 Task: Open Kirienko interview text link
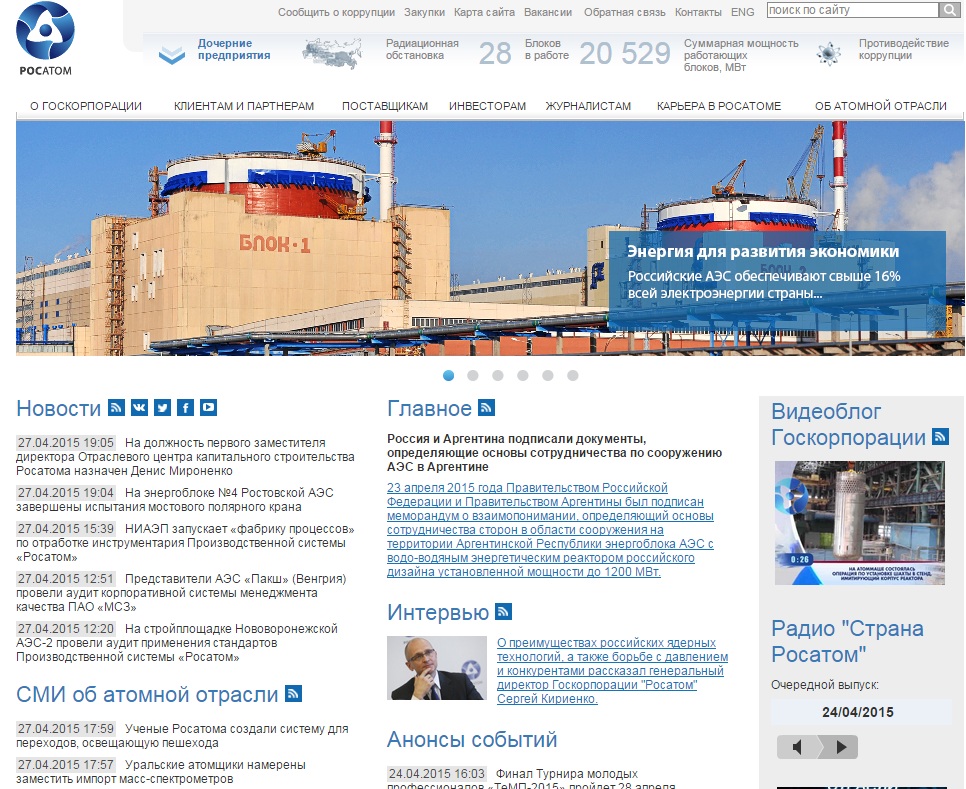(x=612, y=671)
